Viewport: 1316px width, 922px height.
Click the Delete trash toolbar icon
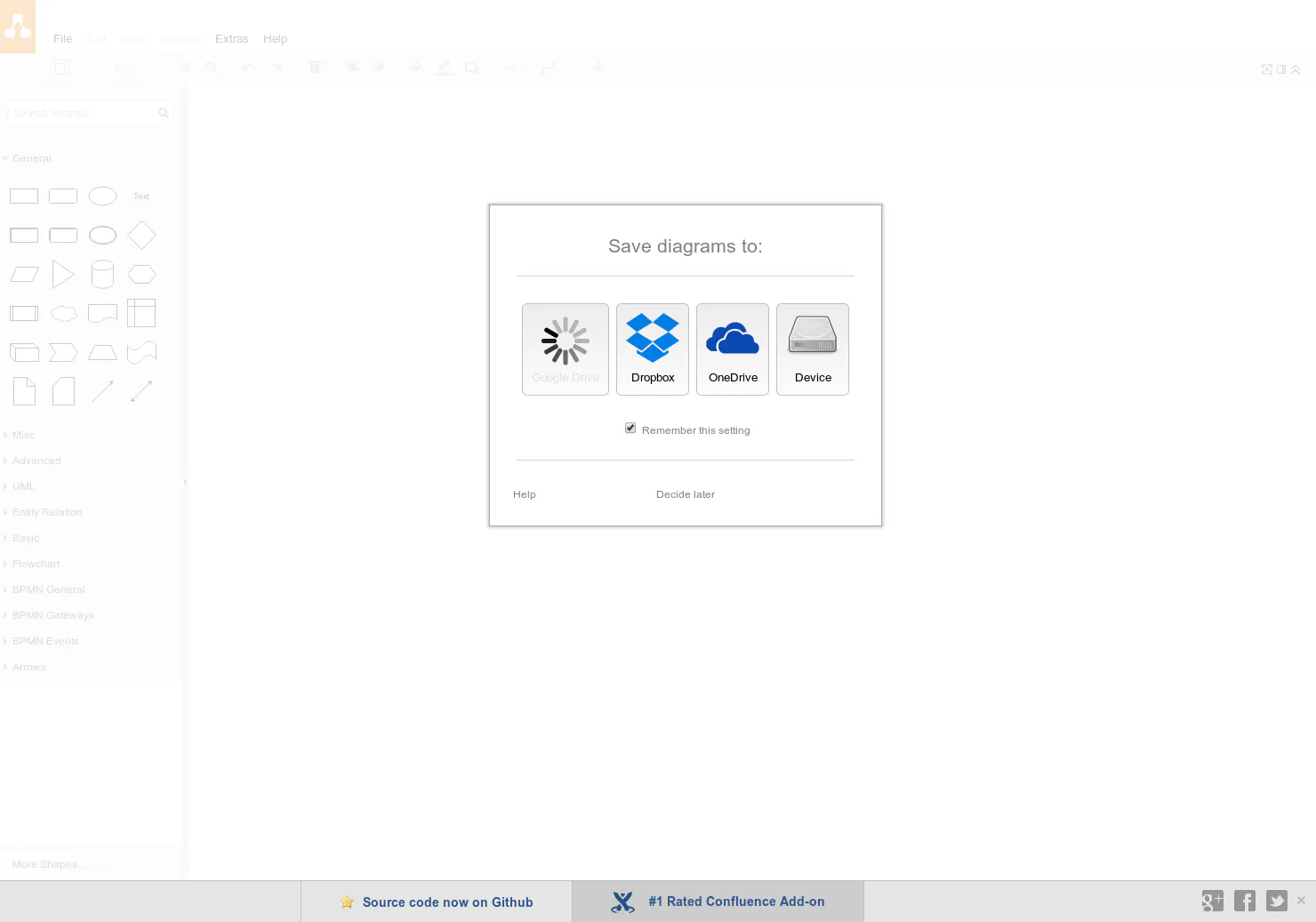point(315,68)
